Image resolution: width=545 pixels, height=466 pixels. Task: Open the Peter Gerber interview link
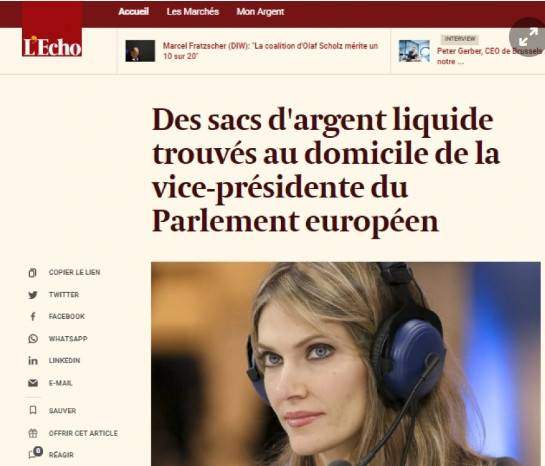pyautogui.click(x=490, y=56)
